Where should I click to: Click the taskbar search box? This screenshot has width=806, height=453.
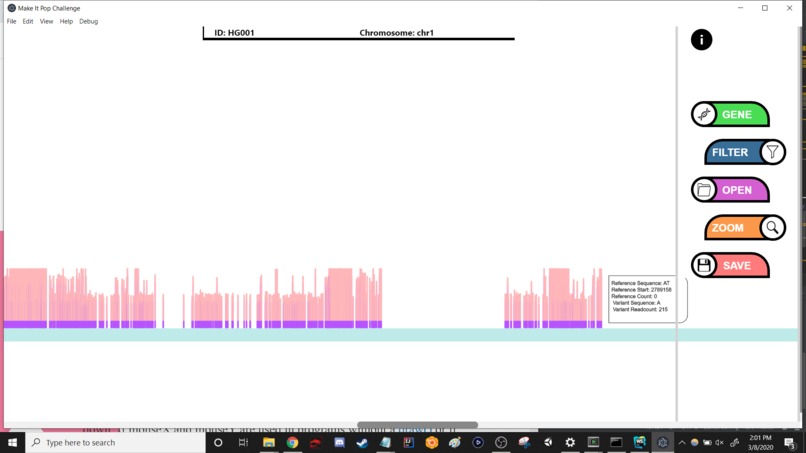pyautogui.click(x=116, y=442)
